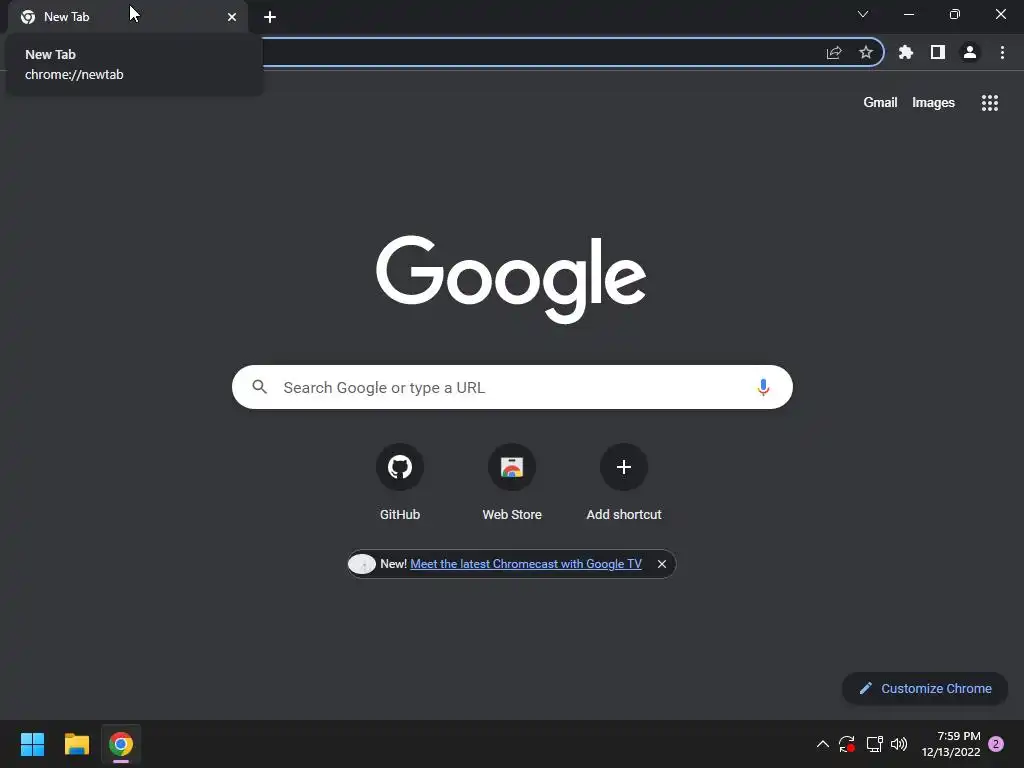Open the Extensions puzzle icon

(905, 52)
